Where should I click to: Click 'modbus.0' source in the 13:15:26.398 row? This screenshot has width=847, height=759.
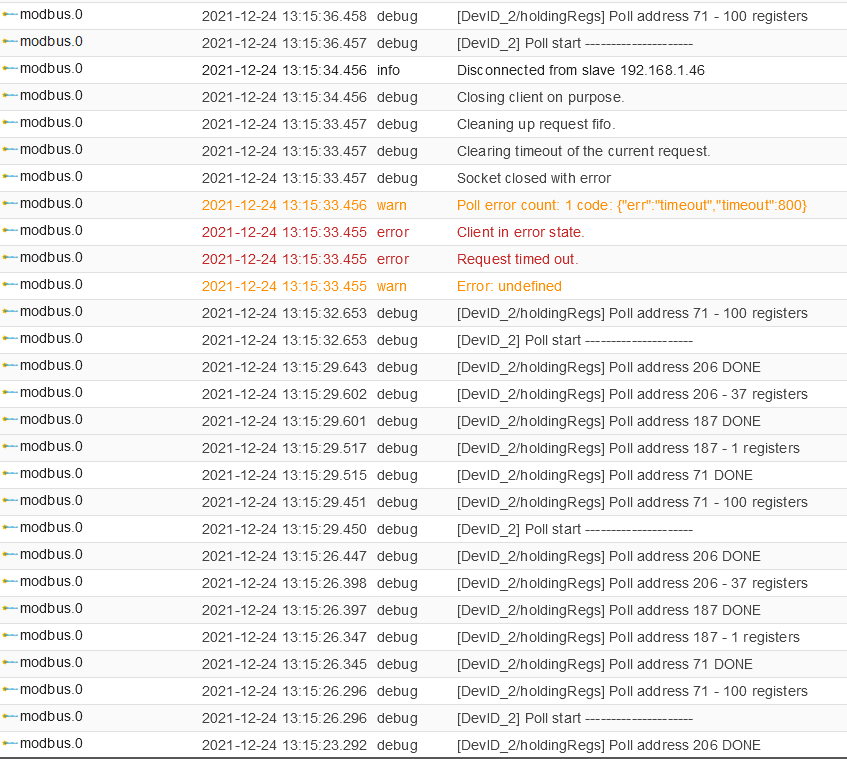point(51,582)
